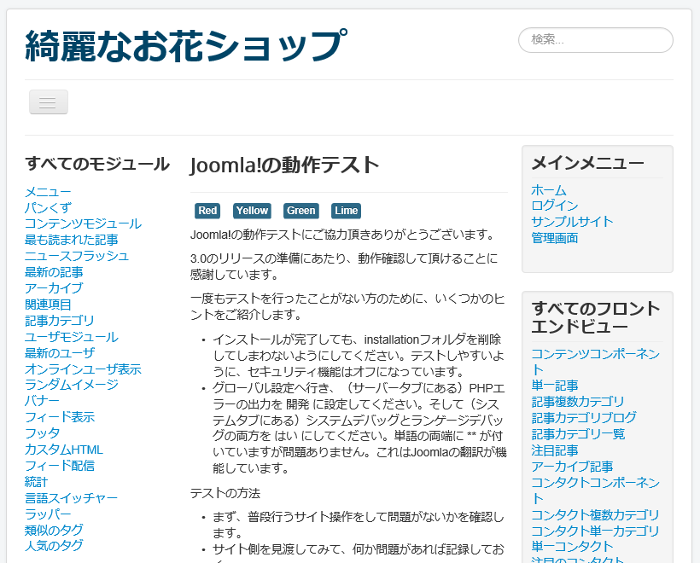Open the オンラインユーザ表示 link
The height and width of the screenshot is (563, 700).
tap(83, 369)
